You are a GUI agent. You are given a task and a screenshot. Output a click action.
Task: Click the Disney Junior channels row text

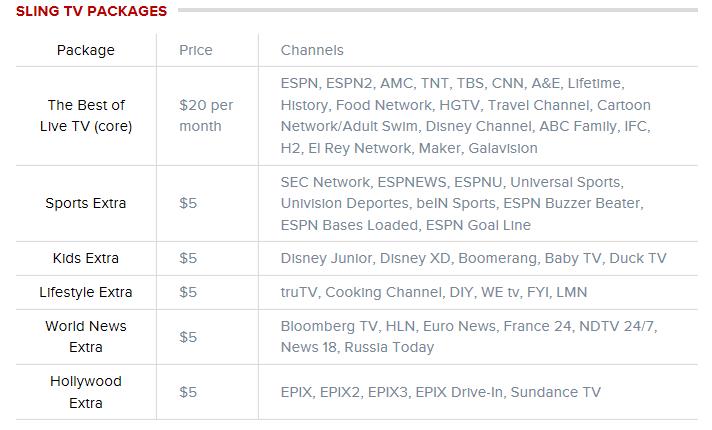point(473,258)
